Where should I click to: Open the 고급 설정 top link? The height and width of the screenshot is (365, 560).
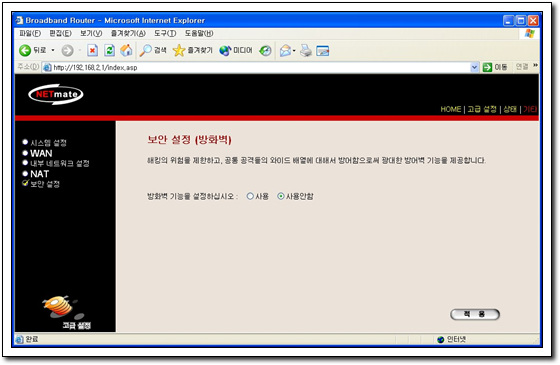pyautogui.click(x=482, y=109)
